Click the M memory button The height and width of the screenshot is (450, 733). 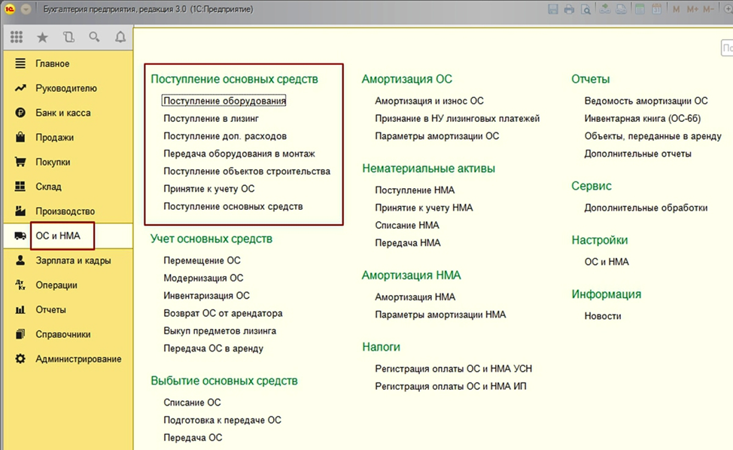click(676, 9)
